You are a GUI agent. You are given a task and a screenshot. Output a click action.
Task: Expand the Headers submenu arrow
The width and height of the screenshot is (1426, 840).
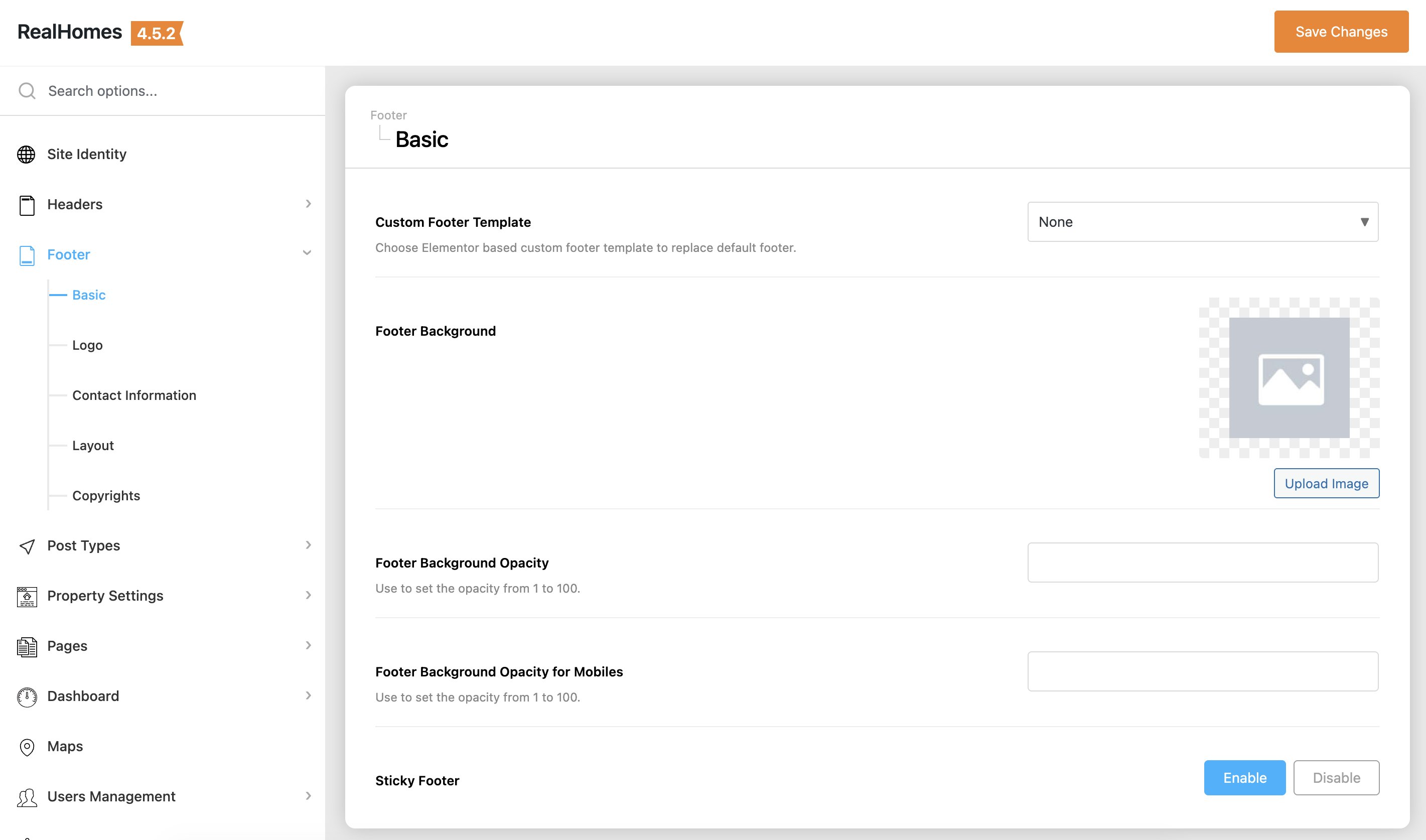(309, 204)
